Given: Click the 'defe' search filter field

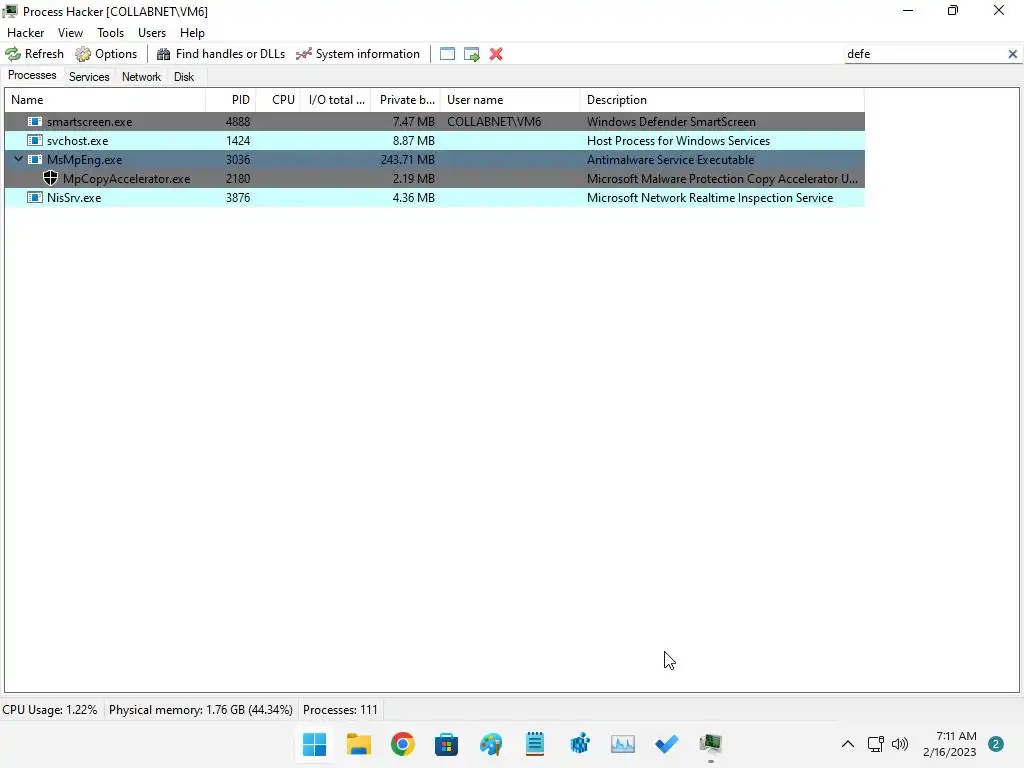Looking at the screenshot, I should point(924,54).
